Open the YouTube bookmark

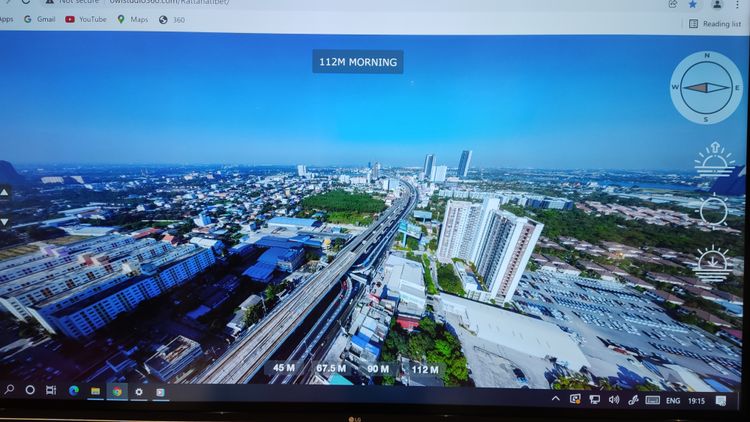pos(86,19)
